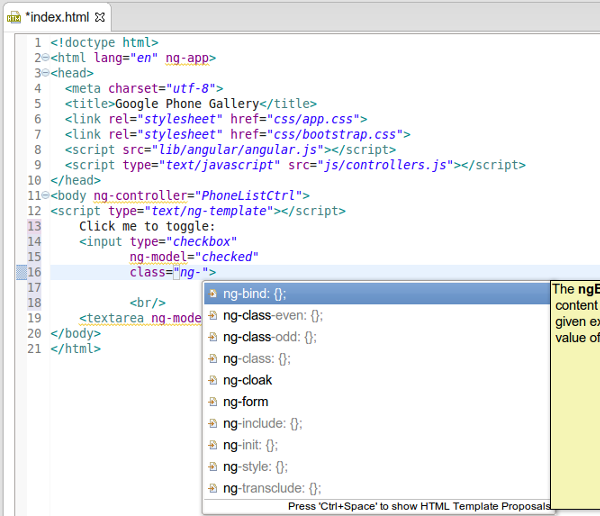600x516 pixels.
Task: Click the 'Click me to toggle:' text
Action: [147, 226]
